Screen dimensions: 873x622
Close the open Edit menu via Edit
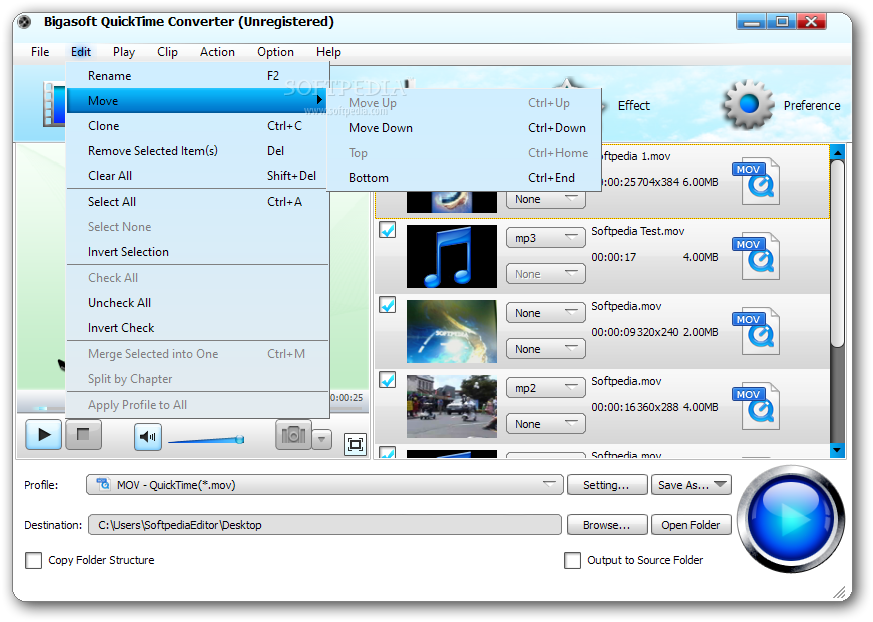(81, 52)
